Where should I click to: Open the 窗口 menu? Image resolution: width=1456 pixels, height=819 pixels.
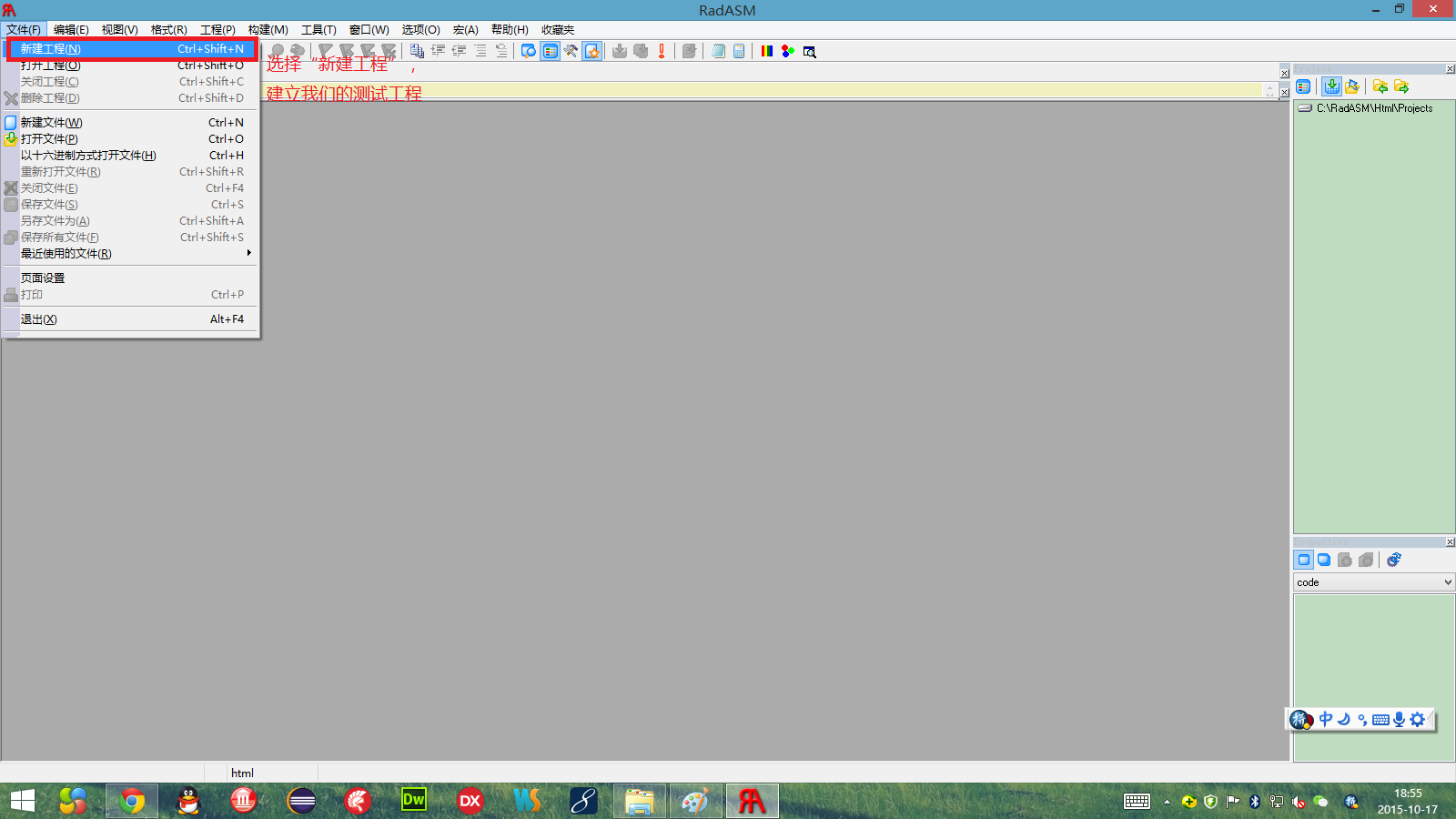pyautogui.click(x=369, y=30)
